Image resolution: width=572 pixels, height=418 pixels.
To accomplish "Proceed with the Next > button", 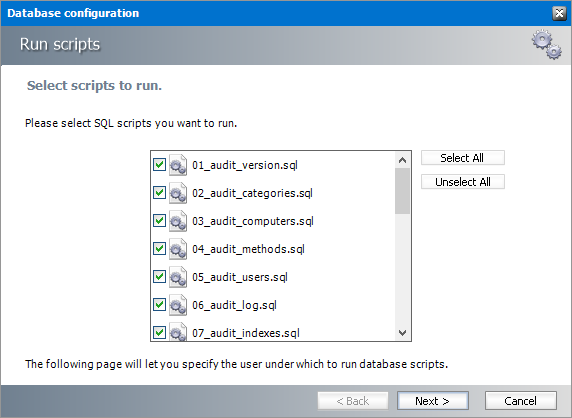I will click(x=433, y=401).
